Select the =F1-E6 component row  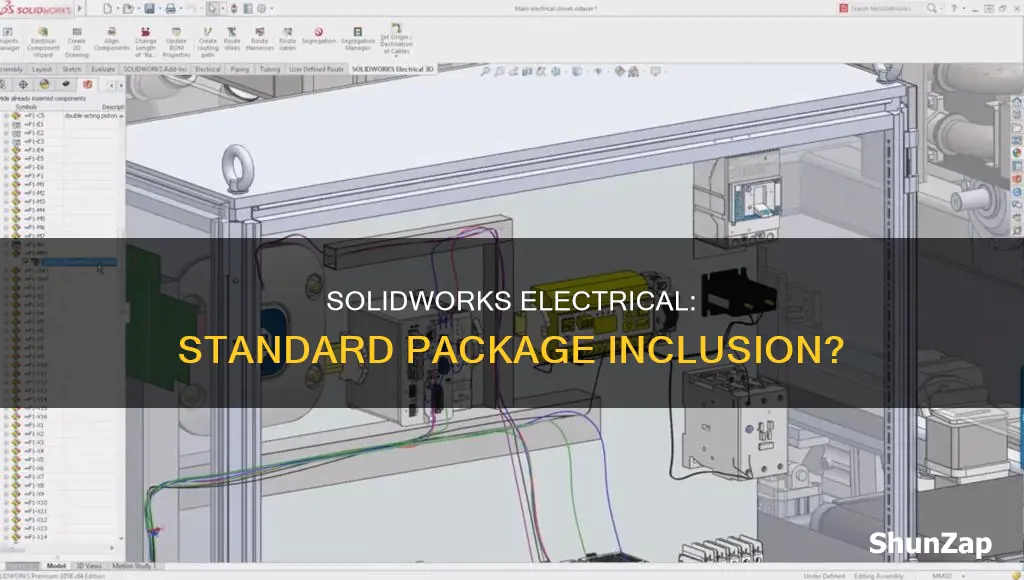pos(34,167)
